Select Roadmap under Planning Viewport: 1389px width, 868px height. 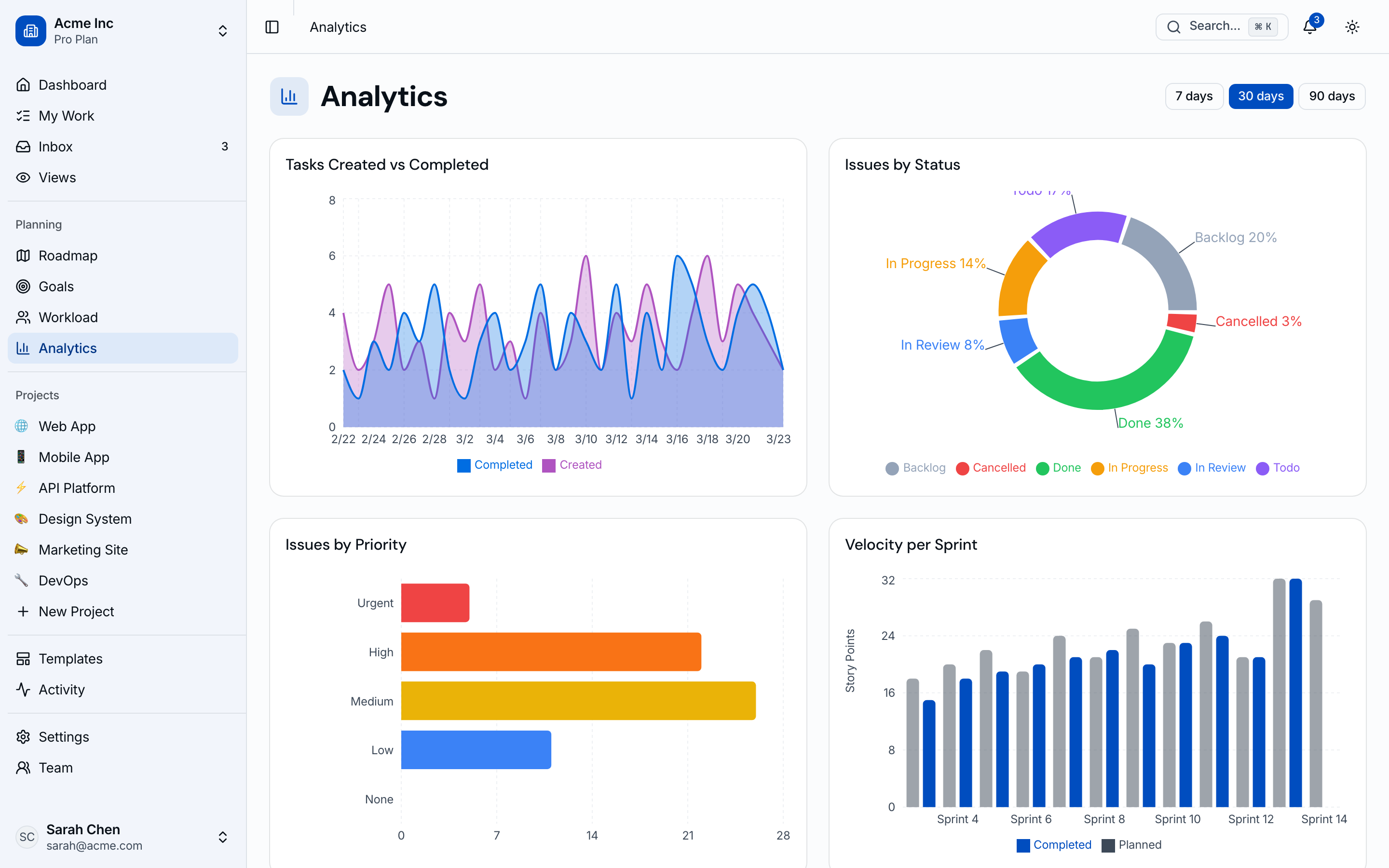coord(67,256)
